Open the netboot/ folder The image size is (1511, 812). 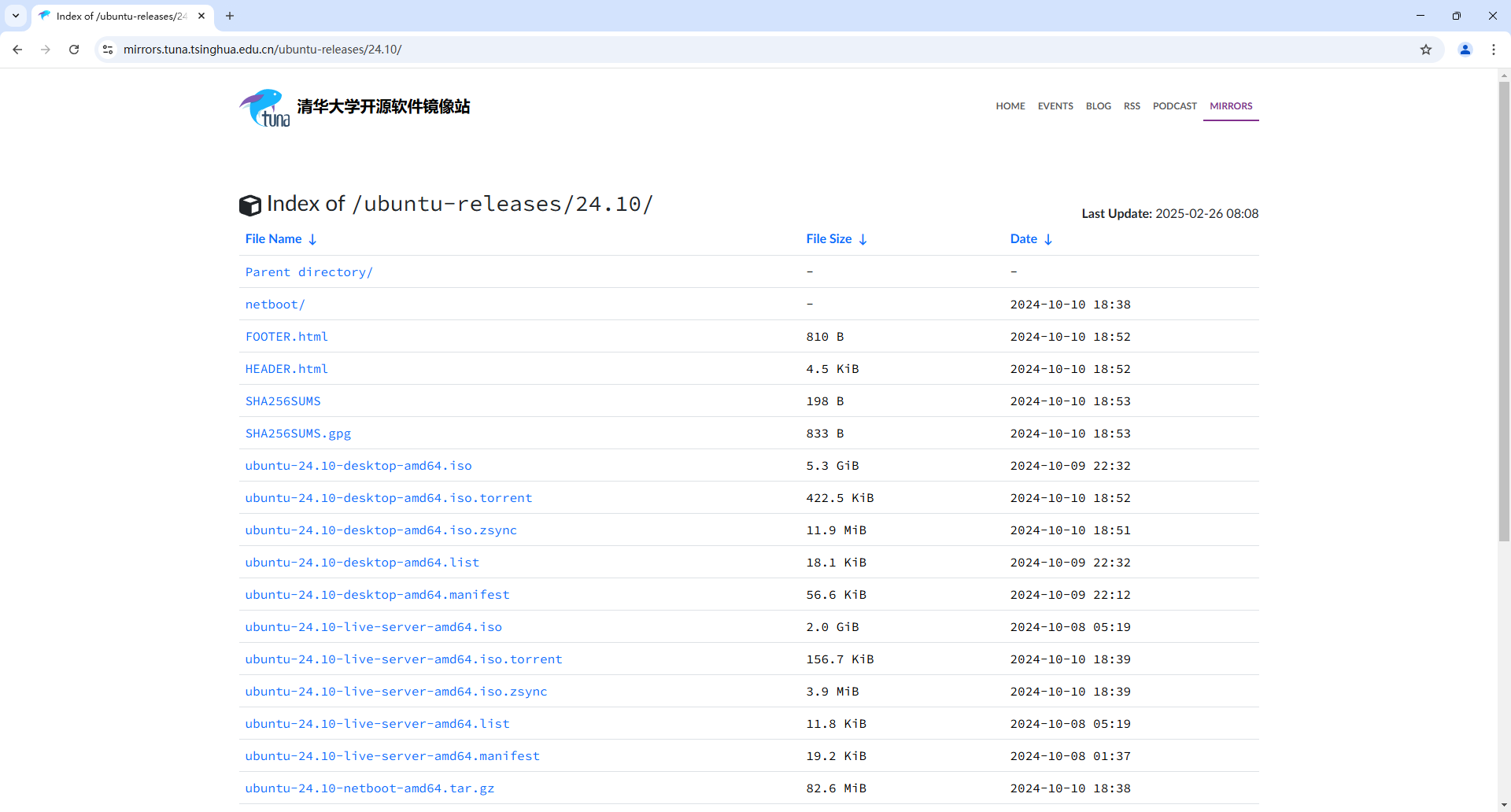coord(275,304)
